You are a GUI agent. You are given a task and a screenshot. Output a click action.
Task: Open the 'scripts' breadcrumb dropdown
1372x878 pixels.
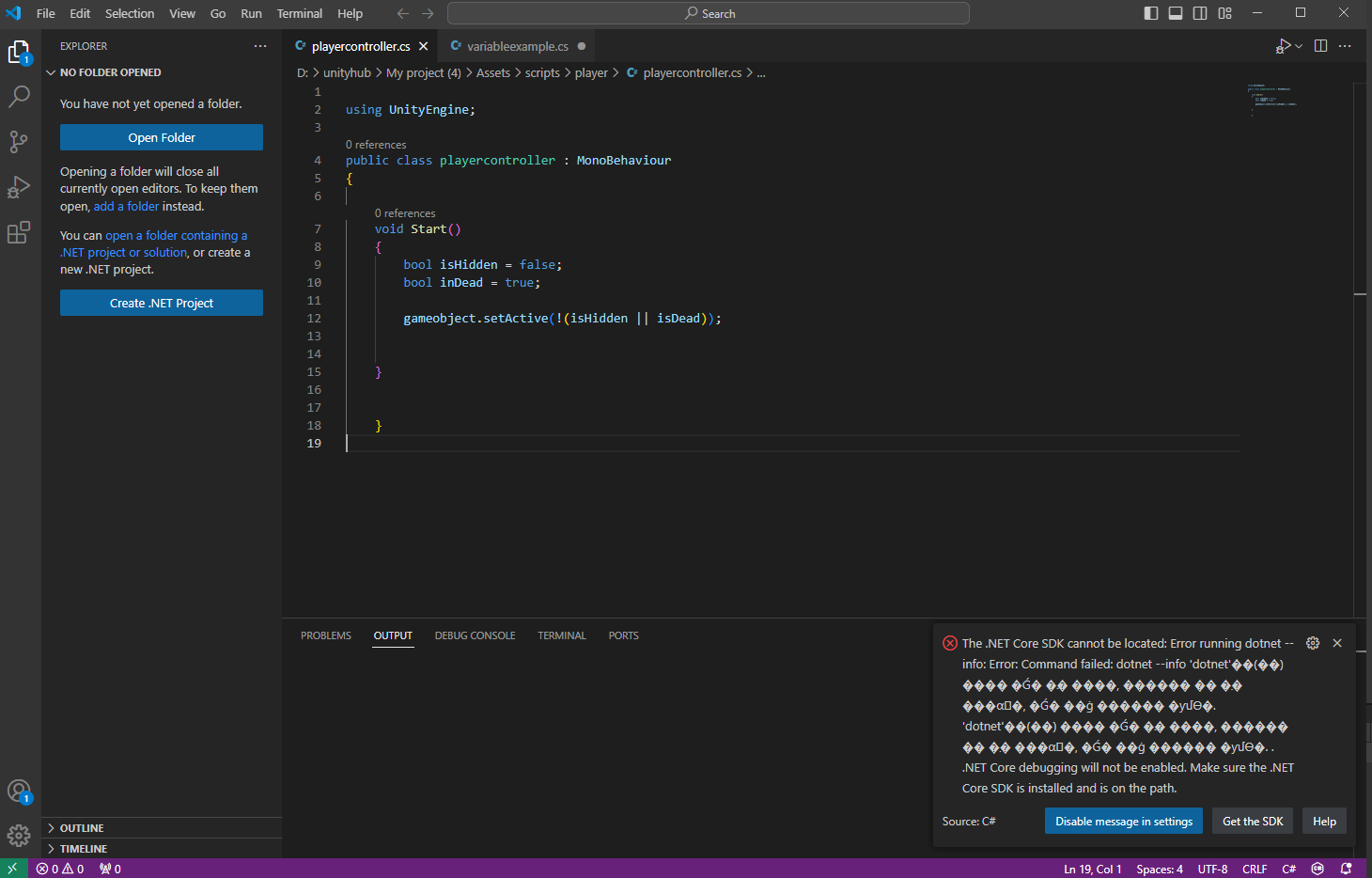[x=542, y=73]
